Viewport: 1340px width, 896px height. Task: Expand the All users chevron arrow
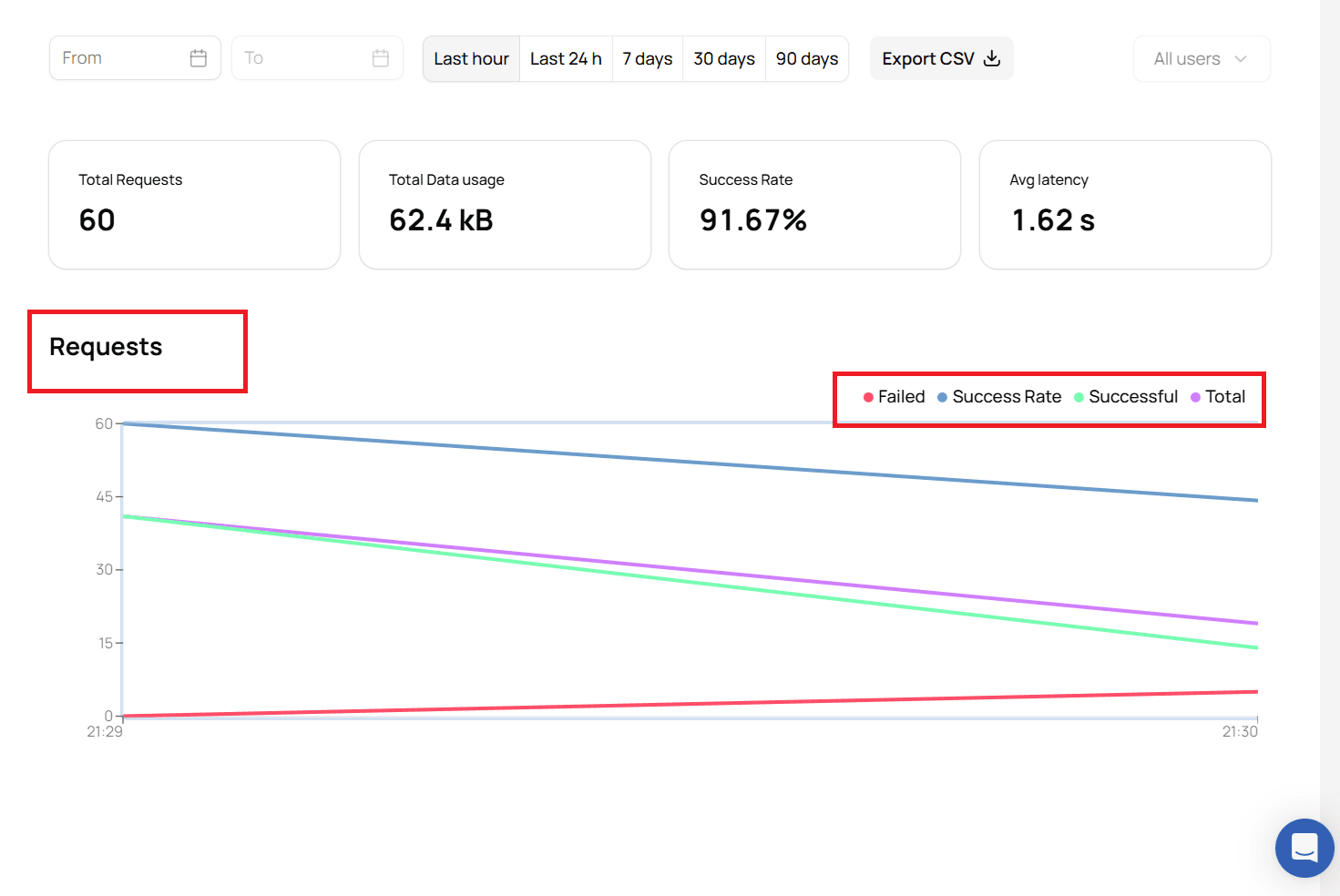(x=1241, y=59)
